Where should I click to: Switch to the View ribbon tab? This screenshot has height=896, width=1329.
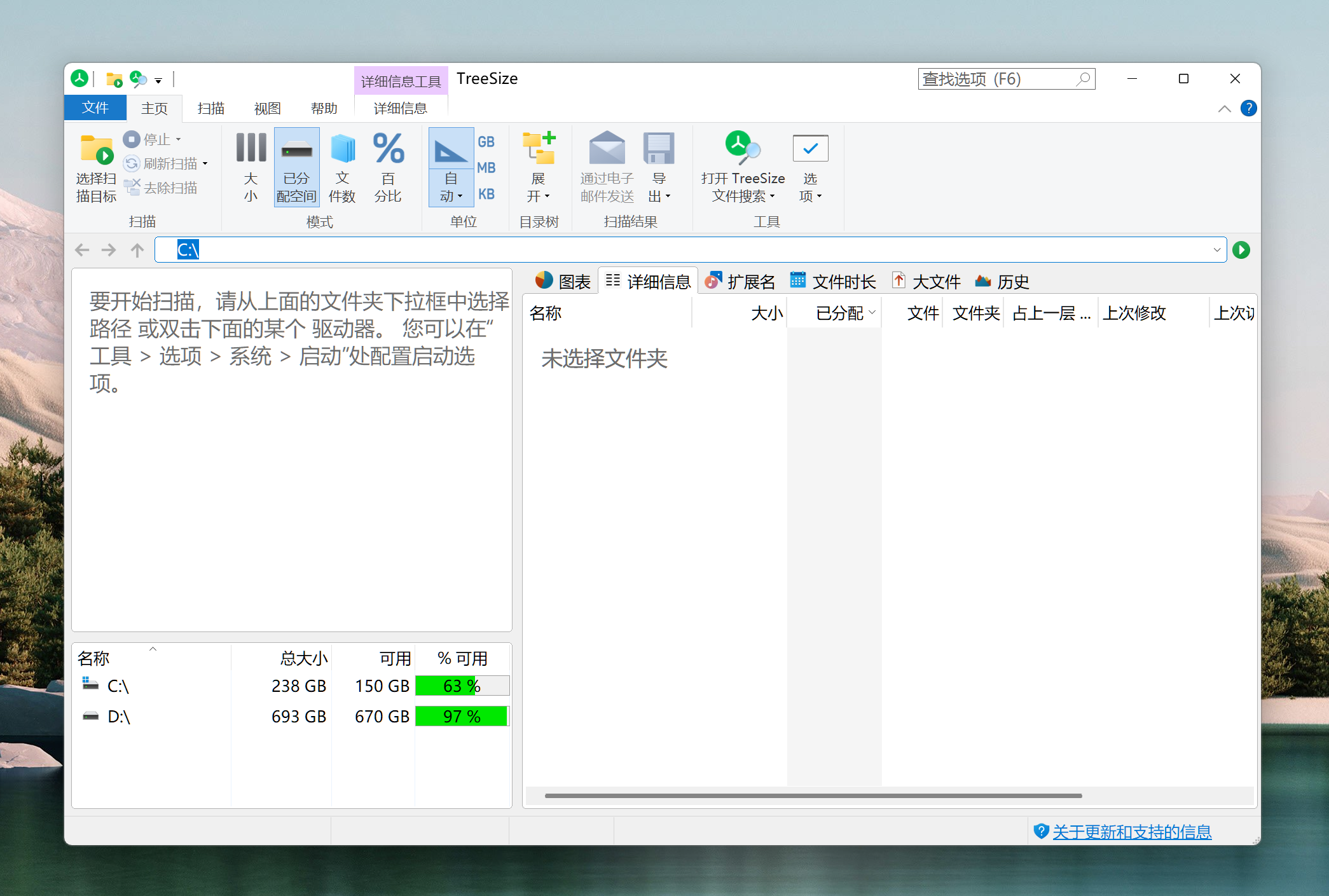[x=268, y=108]
